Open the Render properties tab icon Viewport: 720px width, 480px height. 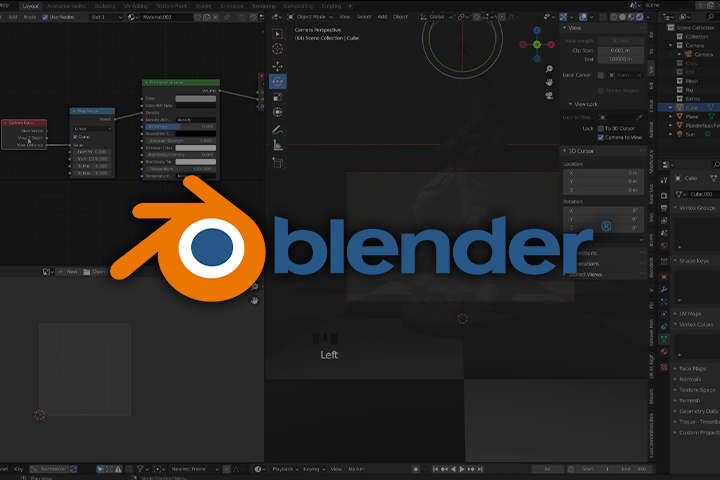point(664,196)
